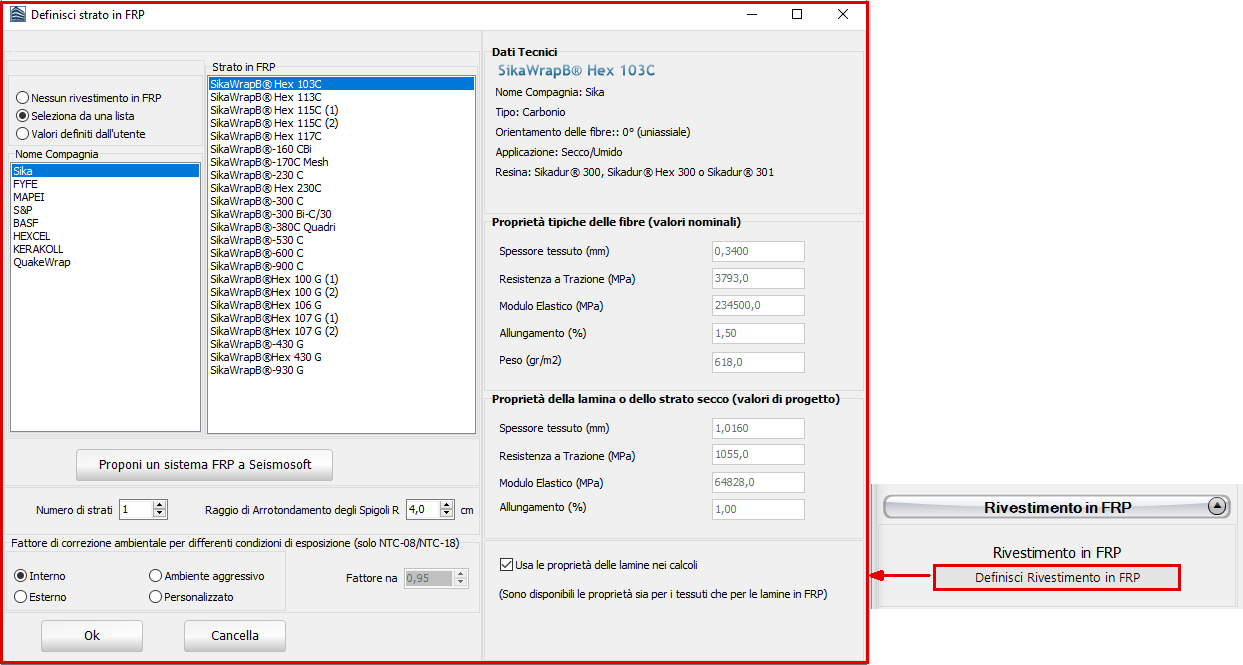The image size is (1243, 665).
Task: Uncheck 'Usa le proprietà delle lamine nei calcoli'
Action: click(506, 565)
